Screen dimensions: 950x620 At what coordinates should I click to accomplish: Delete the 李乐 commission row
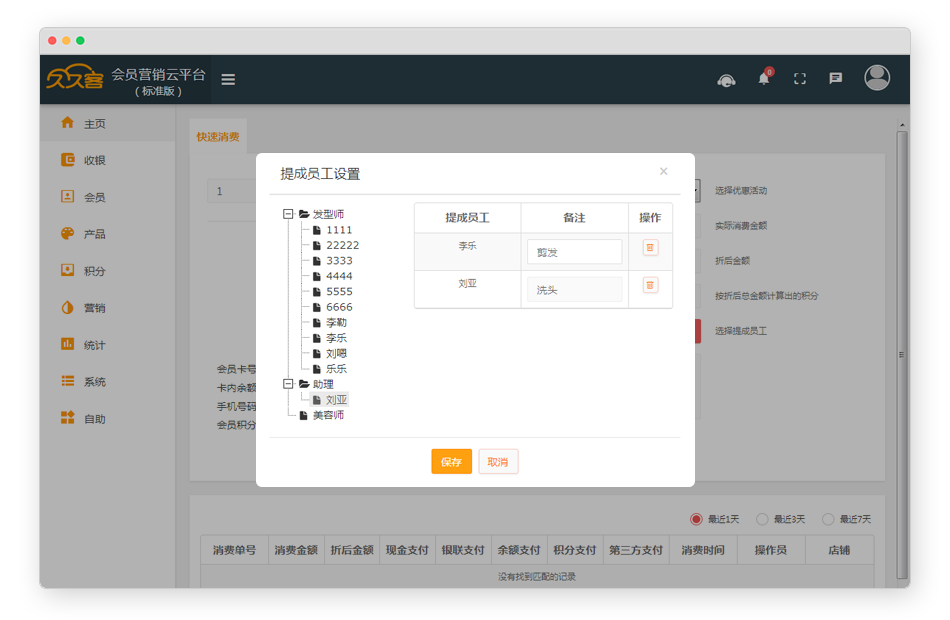(650, 248)
